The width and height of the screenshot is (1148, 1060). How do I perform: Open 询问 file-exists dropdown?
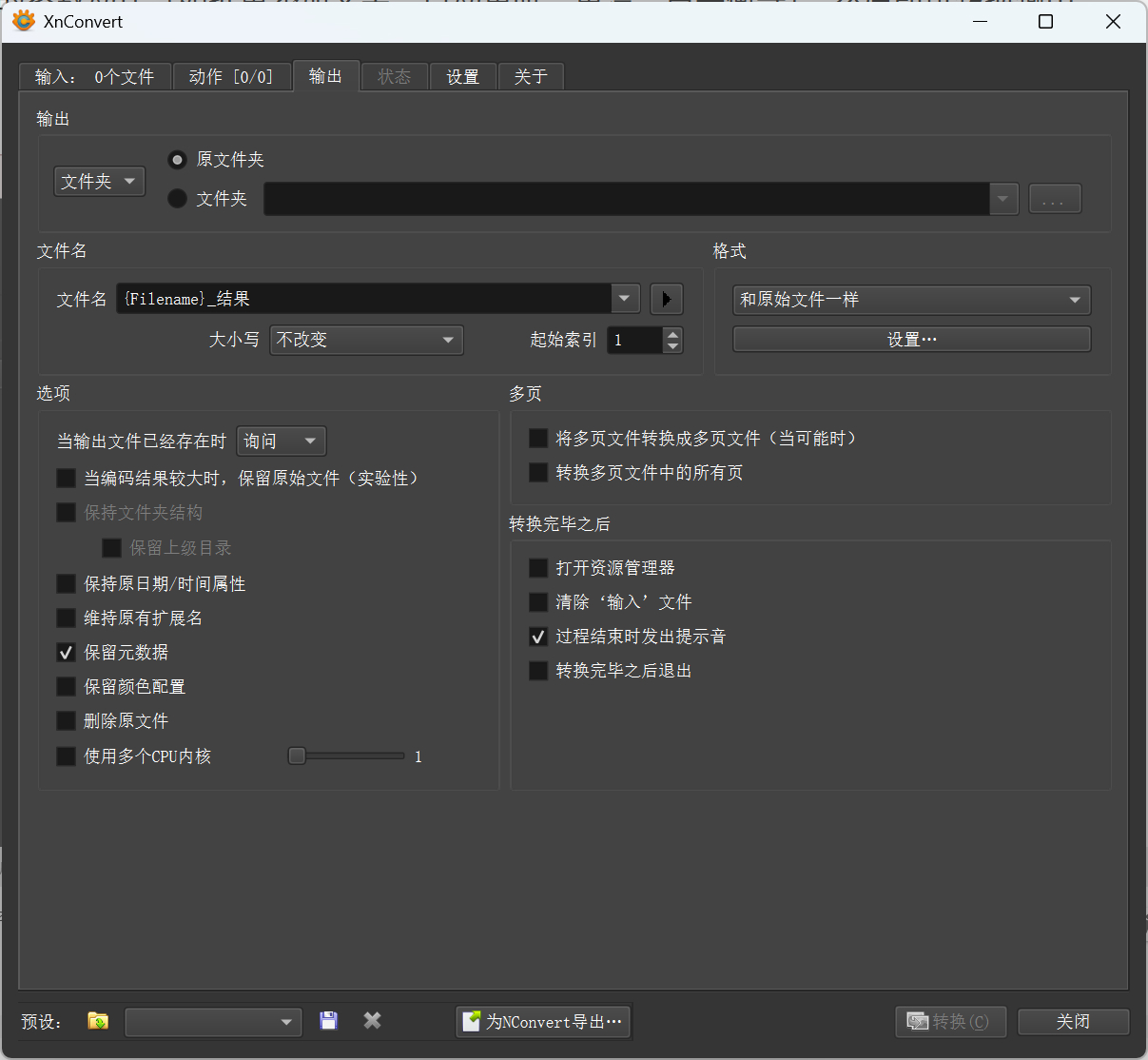tap(282, 441)
